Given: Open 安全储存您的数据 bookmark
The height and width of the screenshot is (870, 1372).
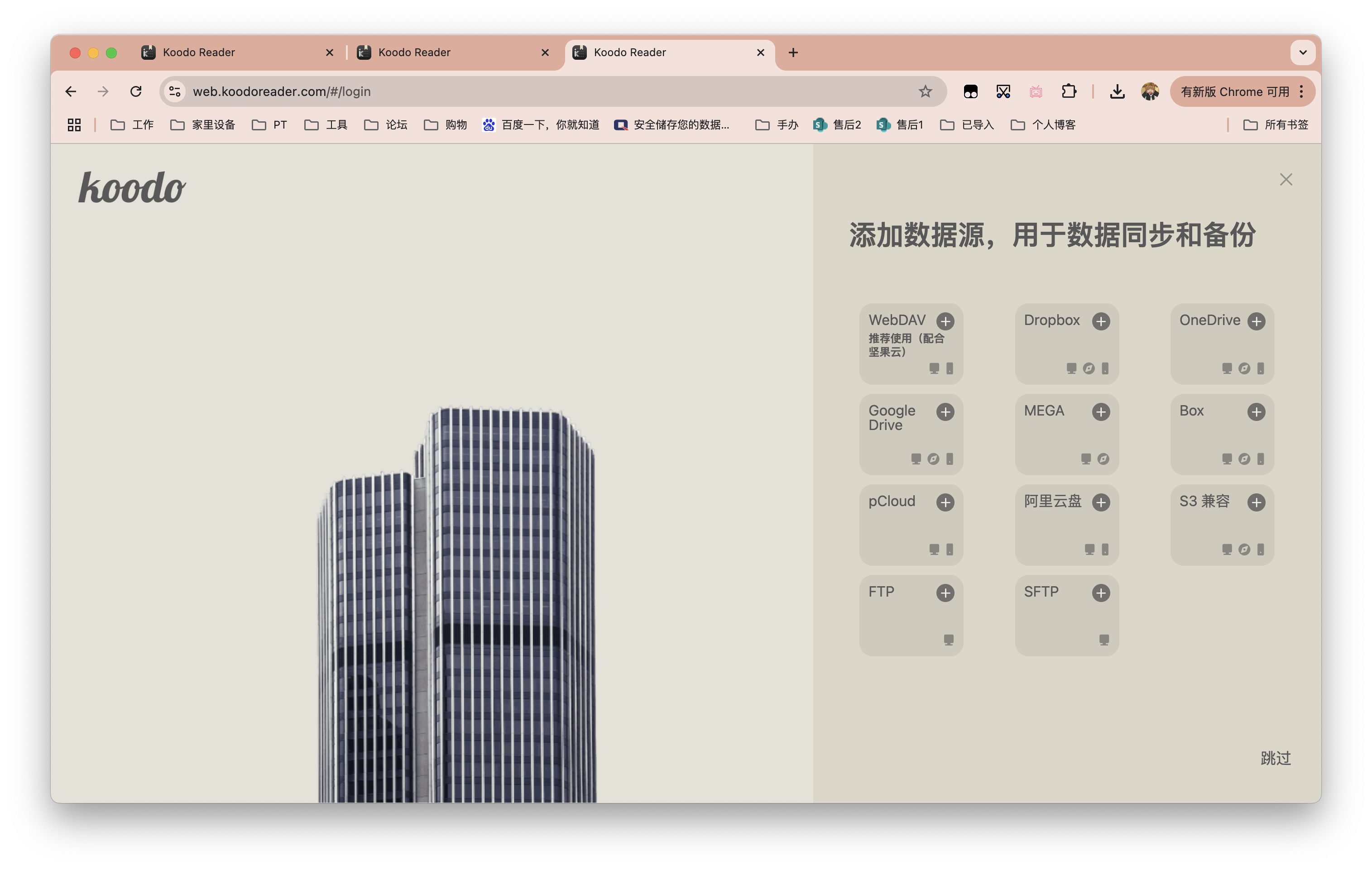Looking at the screenshot, I should click(671, 125).
